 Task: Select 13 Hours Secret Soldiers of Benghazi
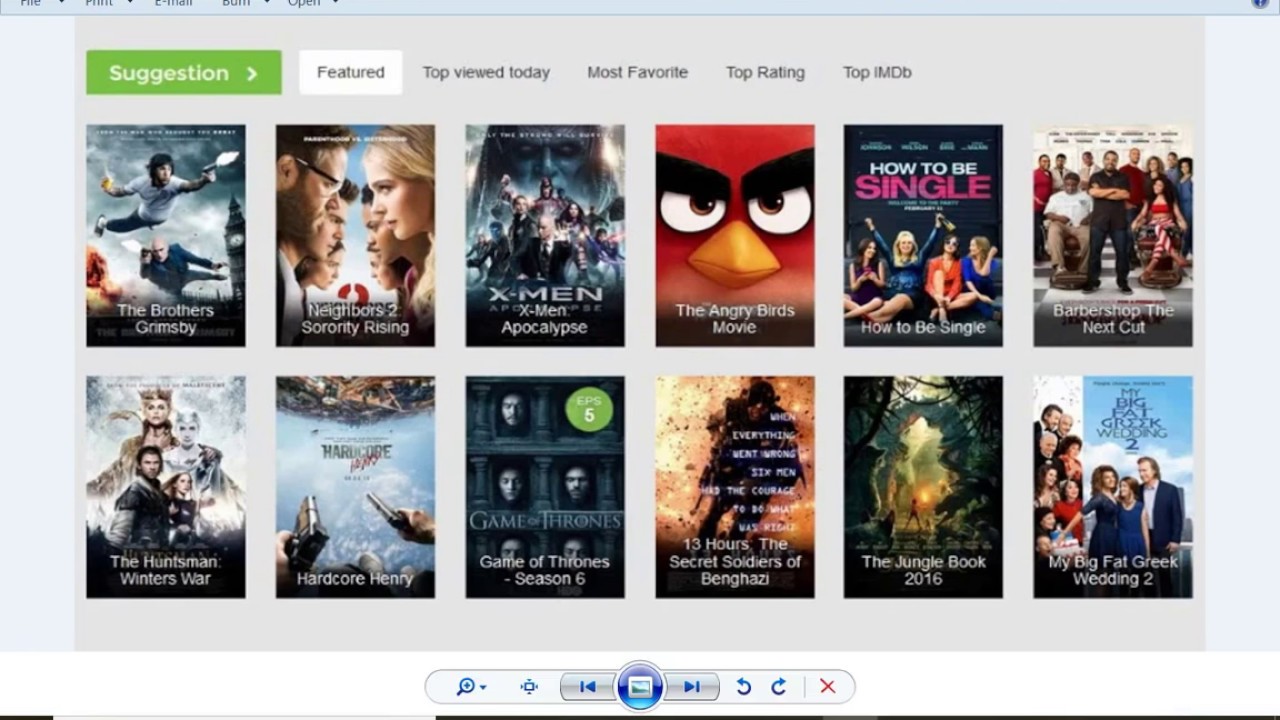pos(735,487)
